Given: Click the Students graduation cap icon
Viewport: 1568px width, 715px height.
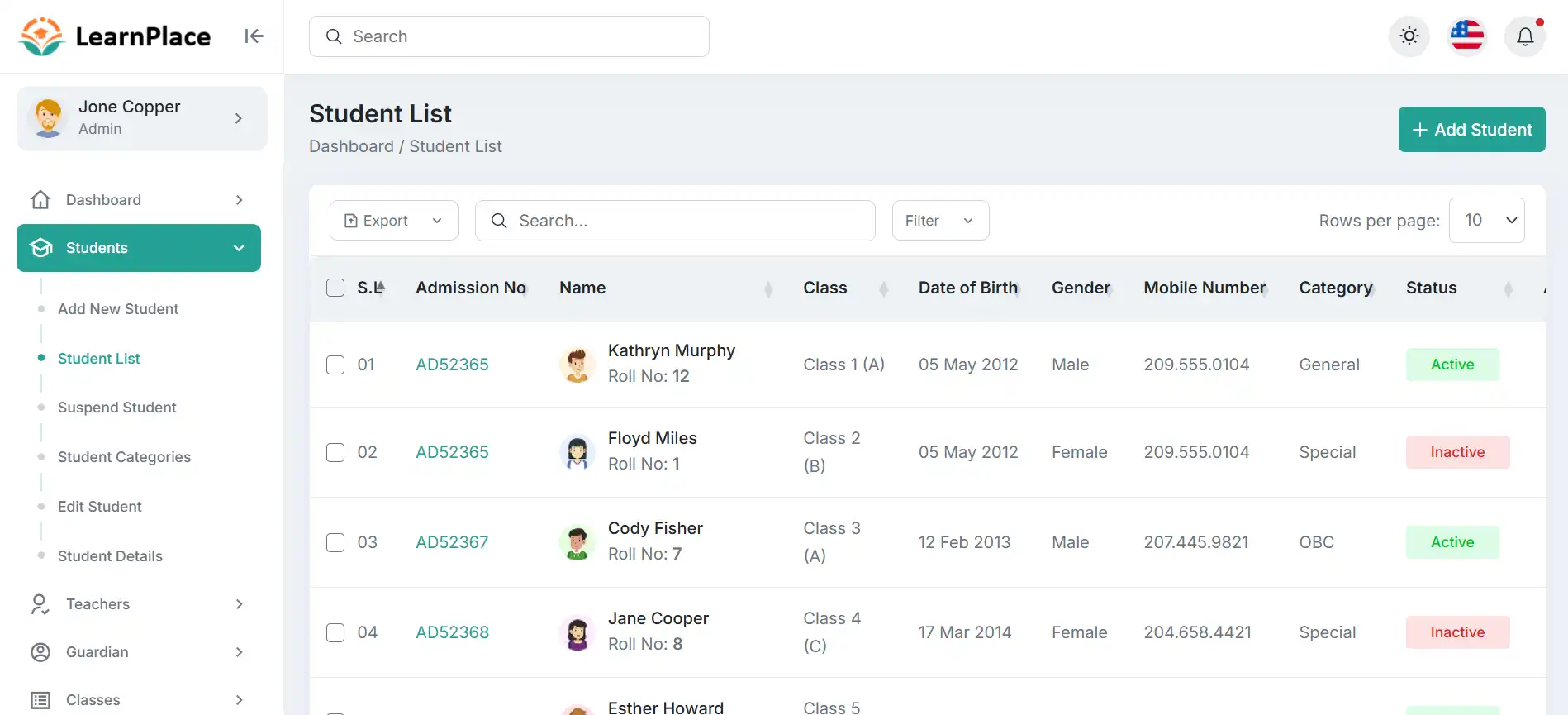Looking at the screenshot, I should point(41,248).
